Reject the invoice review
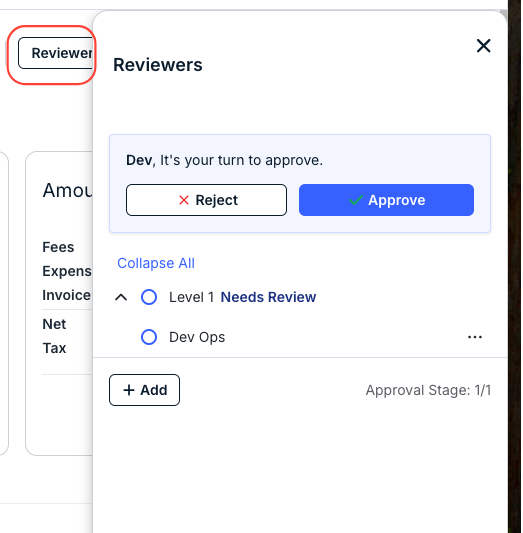Screen dimensions: 523x533 (x=206, y=200)
